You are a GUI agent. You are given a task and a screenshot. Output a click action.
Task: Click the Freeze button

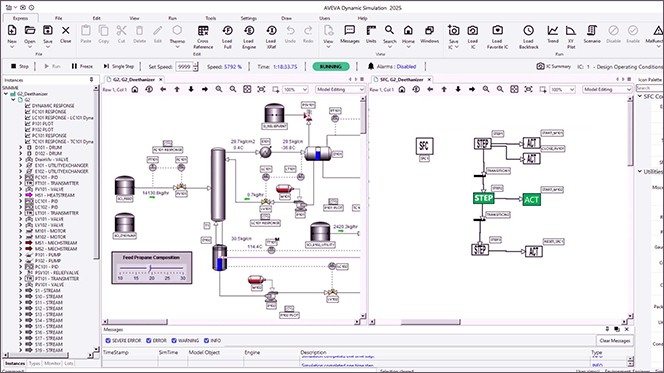(x=82, y=66)
